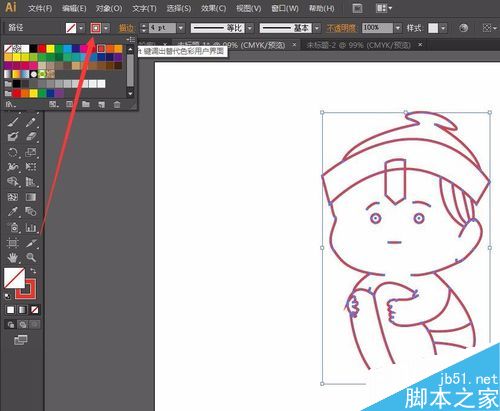Click the Recolor Artwork icon in control bar
Viewport: 500px width, 411px height.
coord(463,28)
